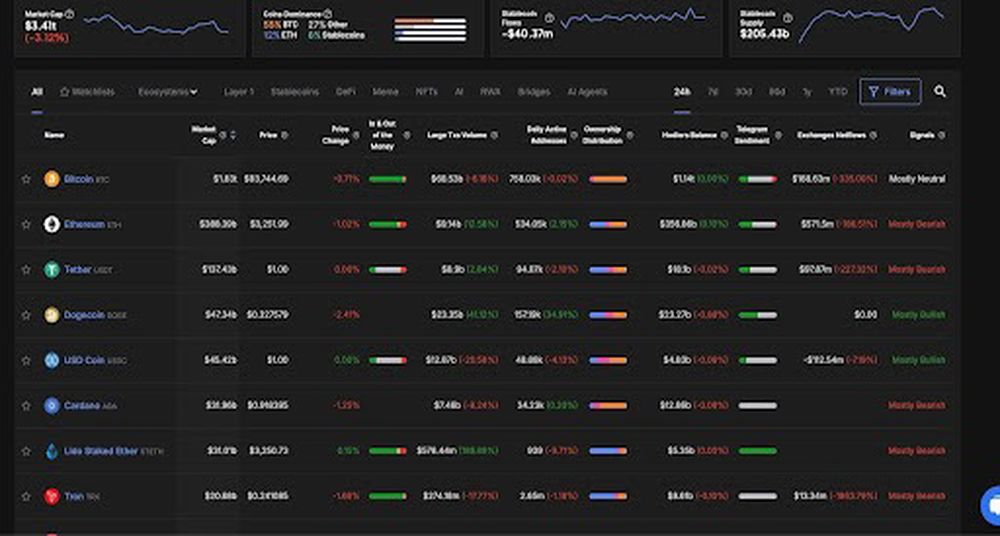Click Telegram Sentiment info icon
Image resolution: width=1000 pixels, height=536 pixels.
coord(778,135)
